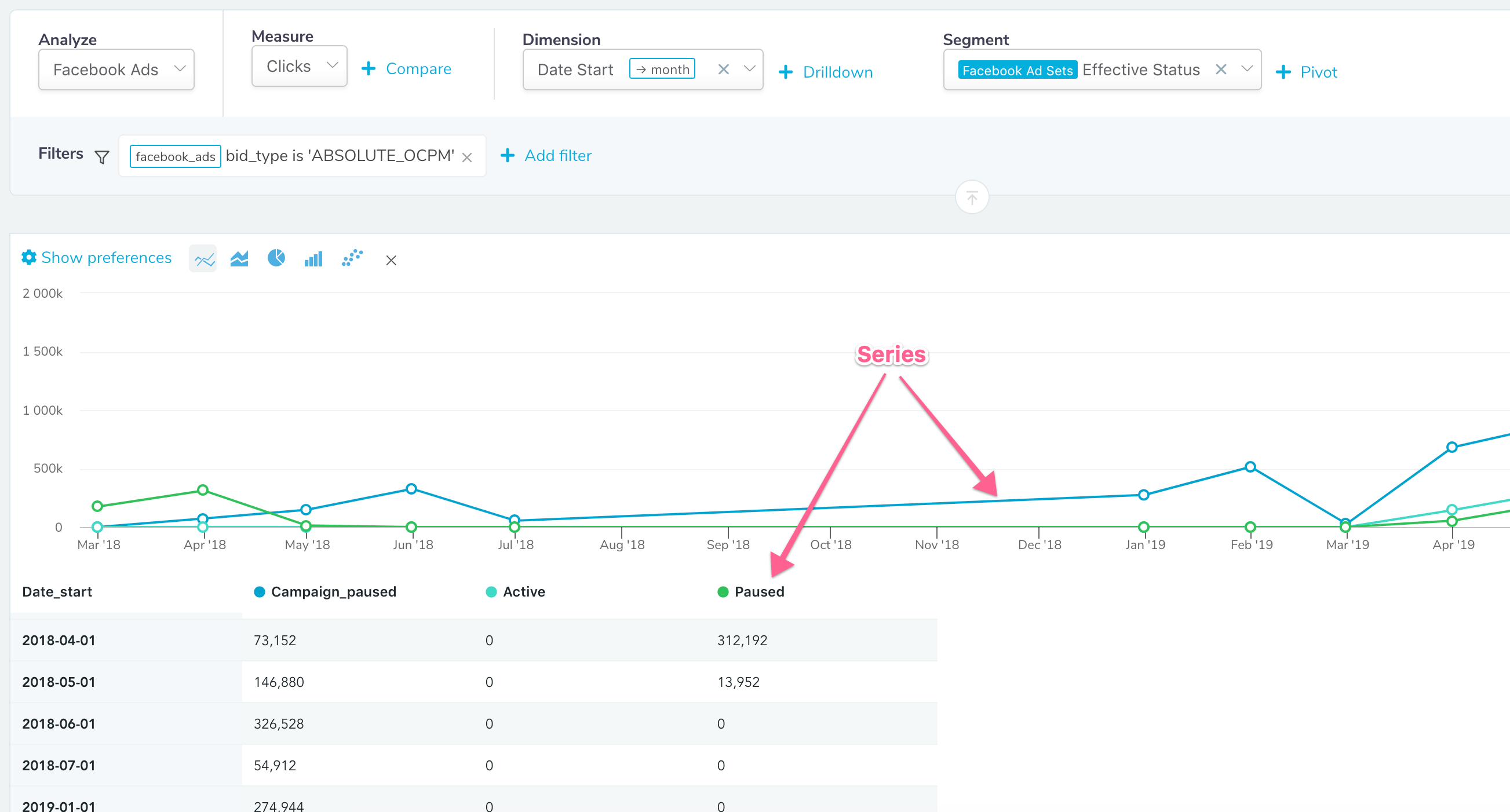
Task: Clear the Effective Status segment
Action: pos(1221,70)
